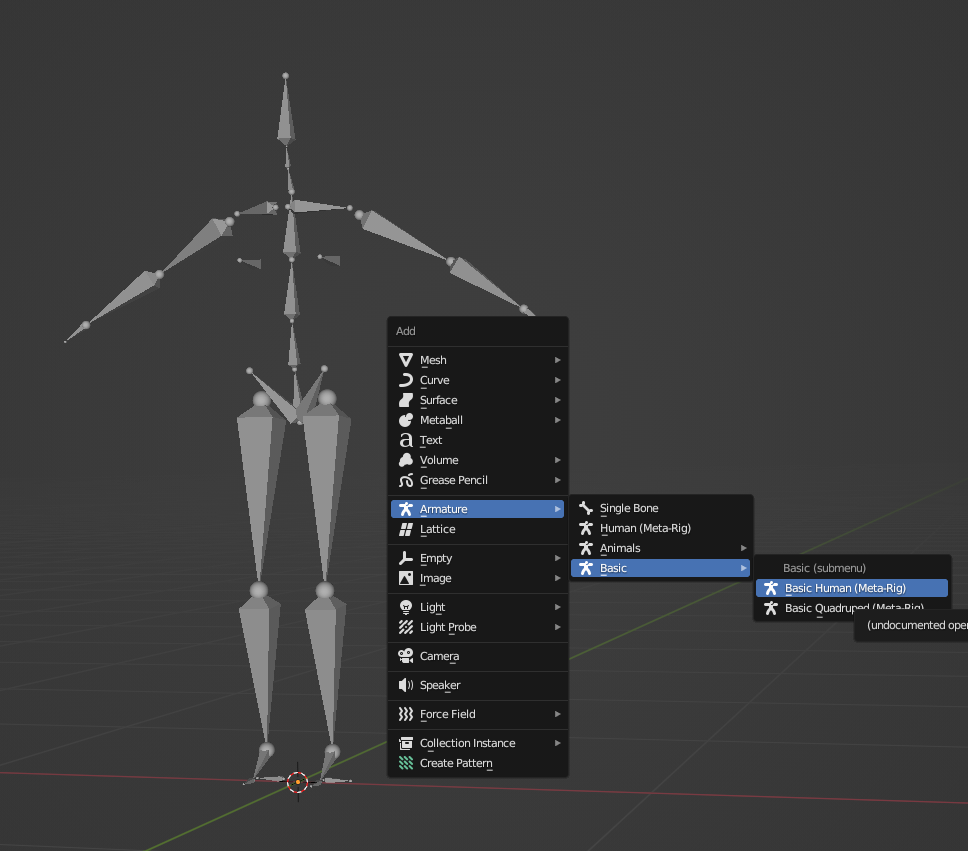The width and height of the screenshot is (968, 851).
Task: Expand the Surface submenu arrow
Action: pyautogui.click(x=558, y=400)
